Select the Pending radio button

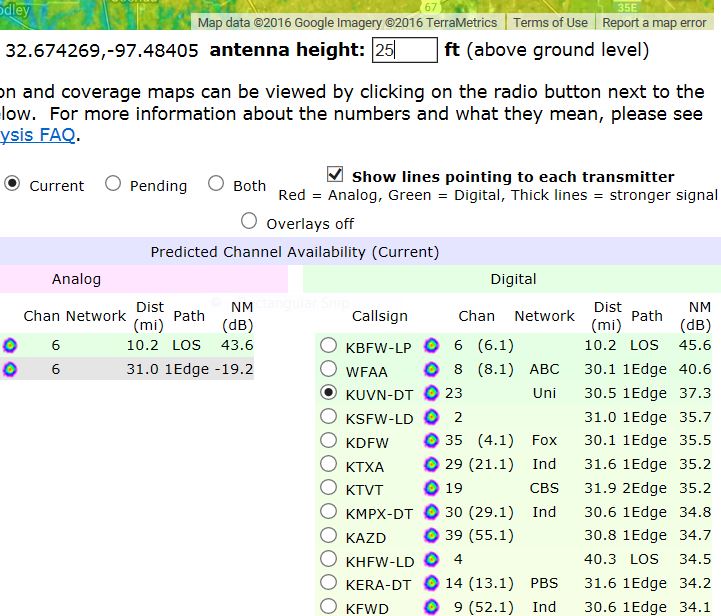[113, 184]
